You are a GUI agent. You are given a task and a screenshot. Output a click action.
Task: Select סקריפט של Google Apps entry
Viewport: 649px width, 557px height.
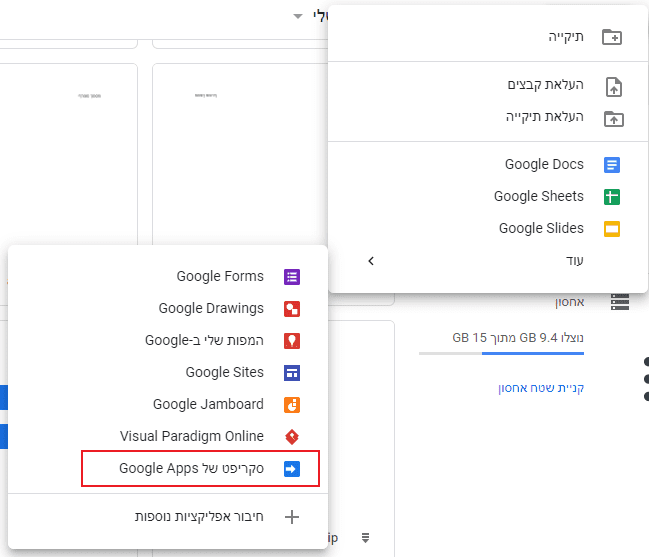coord(168,468)
